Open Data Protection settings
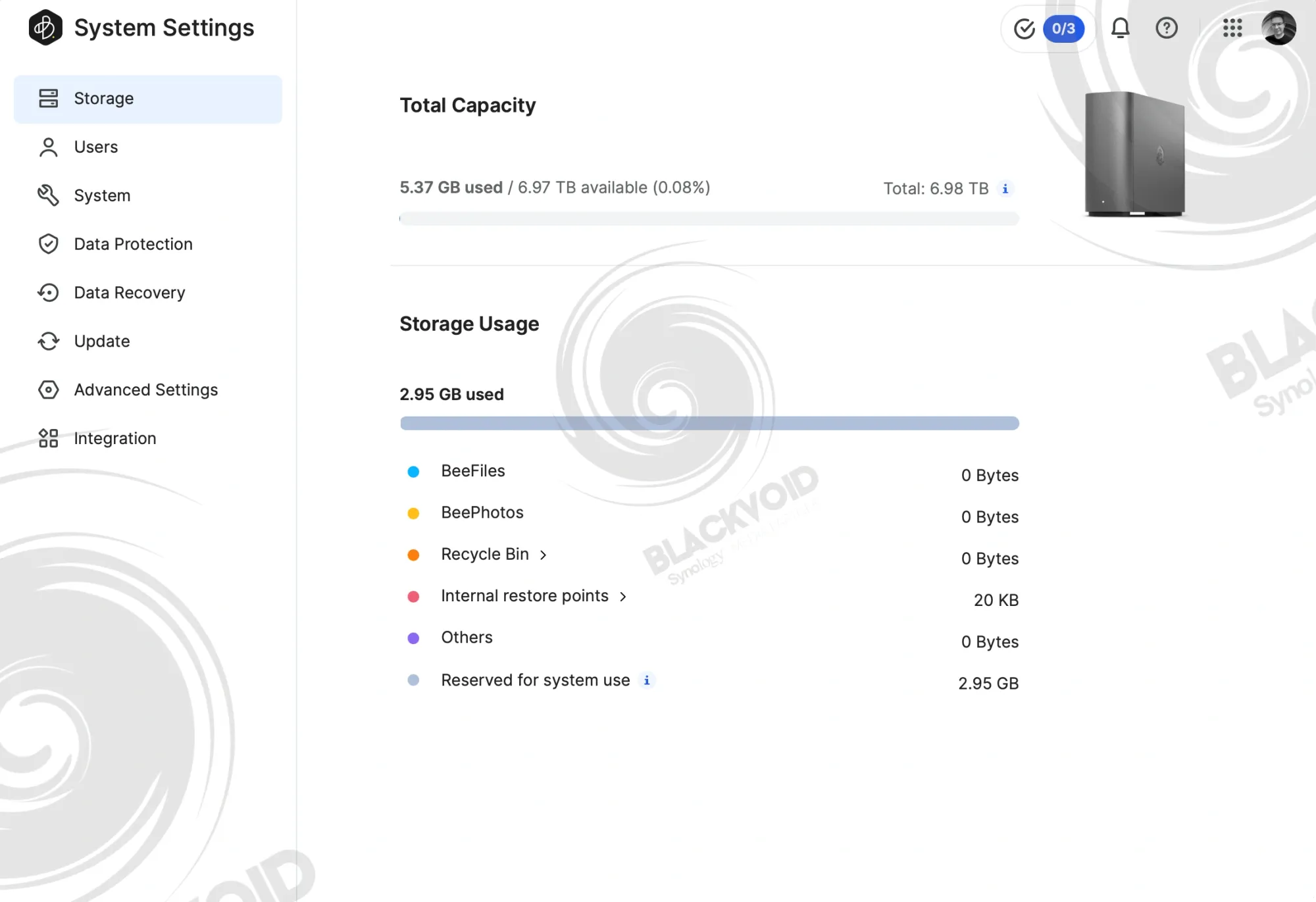Screen dimensions: 1316x902 [148, 244]
